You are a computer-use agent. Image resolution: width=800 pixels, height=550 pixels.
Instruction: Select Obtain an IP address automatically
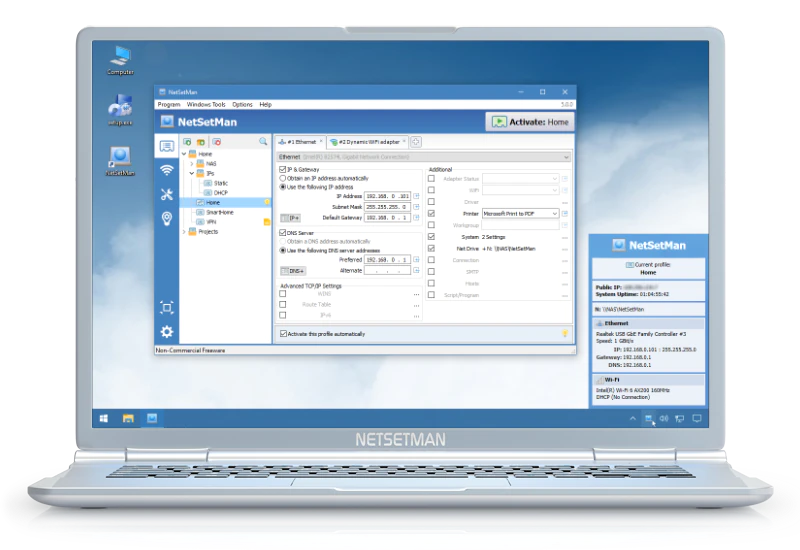(x=283, y=179)
